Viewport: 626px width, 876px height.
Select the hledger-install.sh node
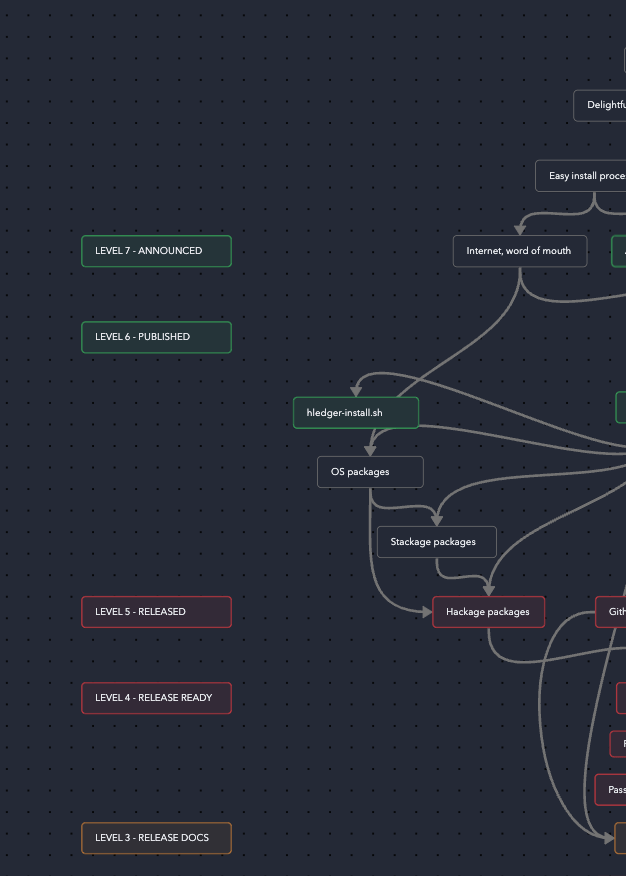click(355, 413)
